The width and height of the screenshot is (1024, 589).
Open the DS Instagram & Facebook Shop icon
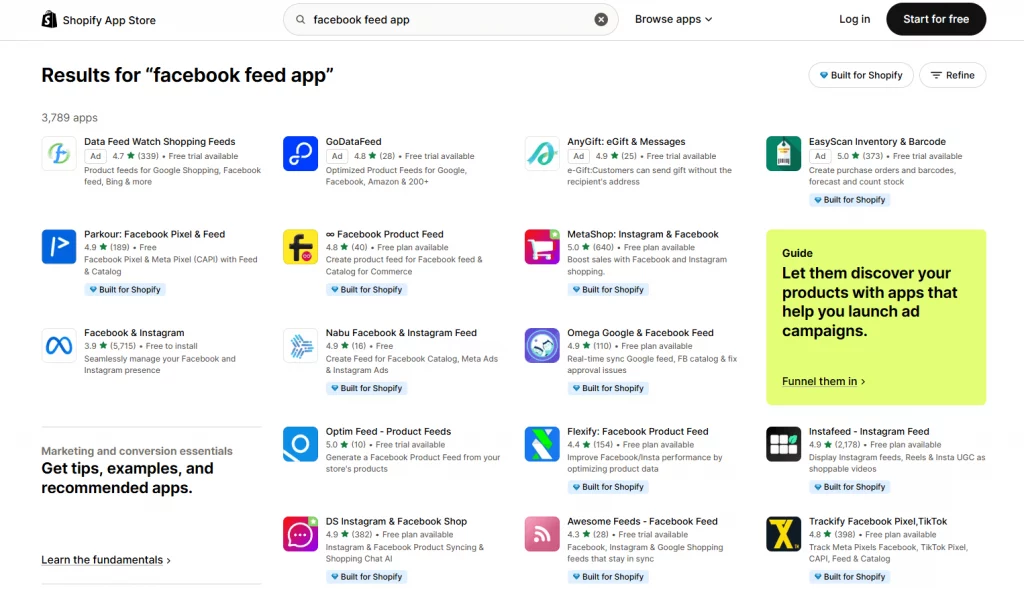(300, 534)
